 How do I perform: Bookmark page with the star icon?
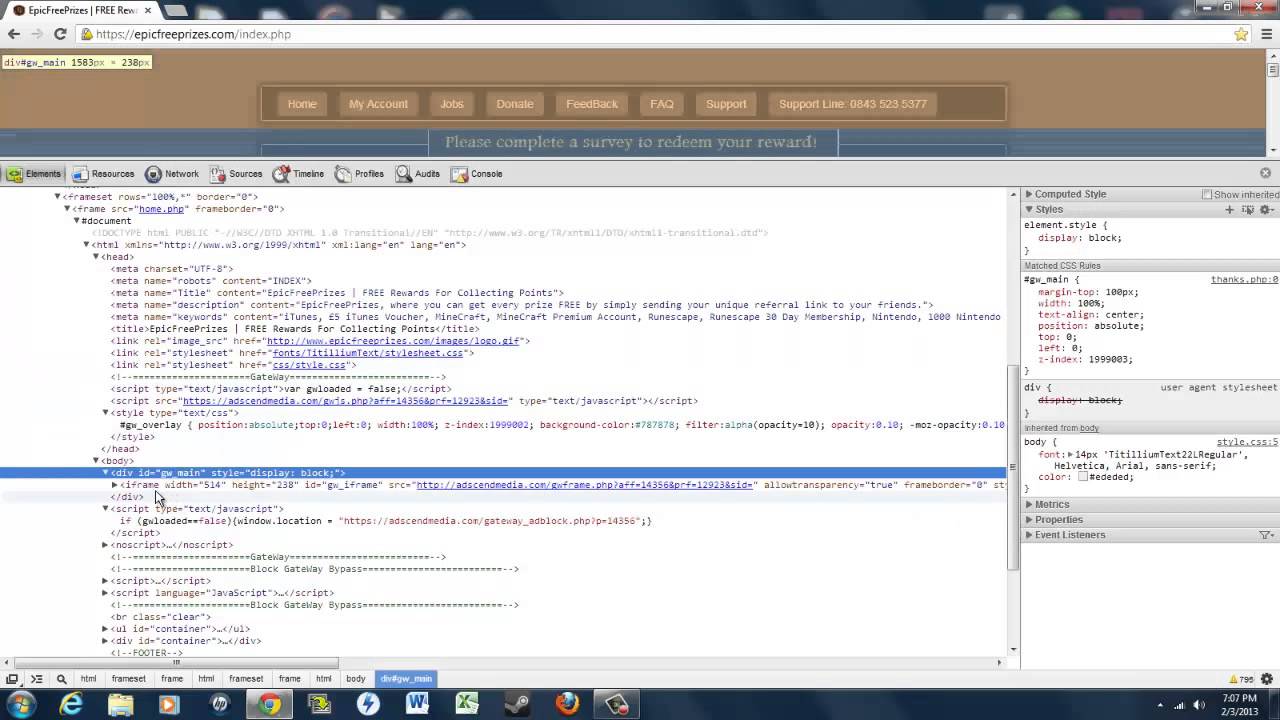click(1241, 34)
